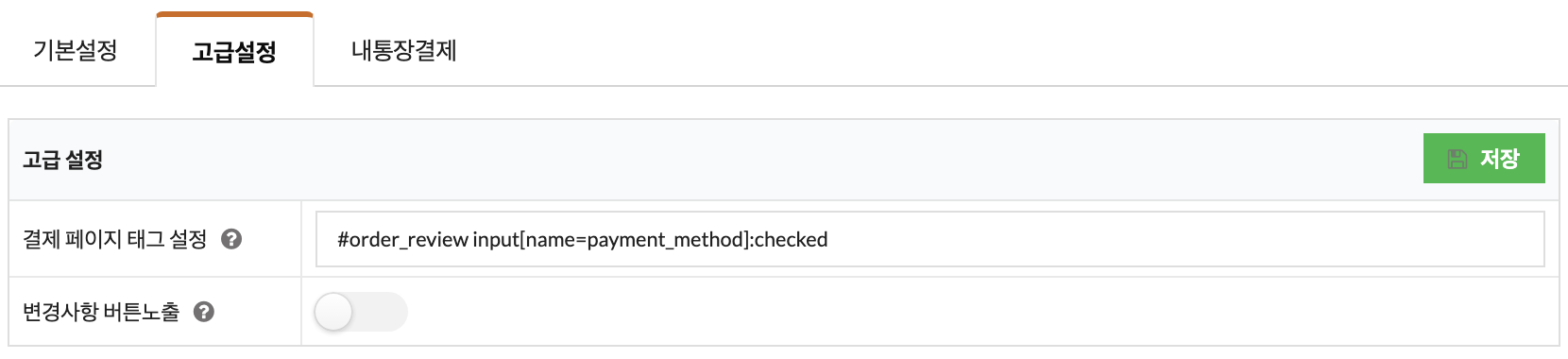This screenshot has width=1568, height=359.
Task: Enable the 변경사항 버튼노출 toggle switch
Action: coord(361,312)
